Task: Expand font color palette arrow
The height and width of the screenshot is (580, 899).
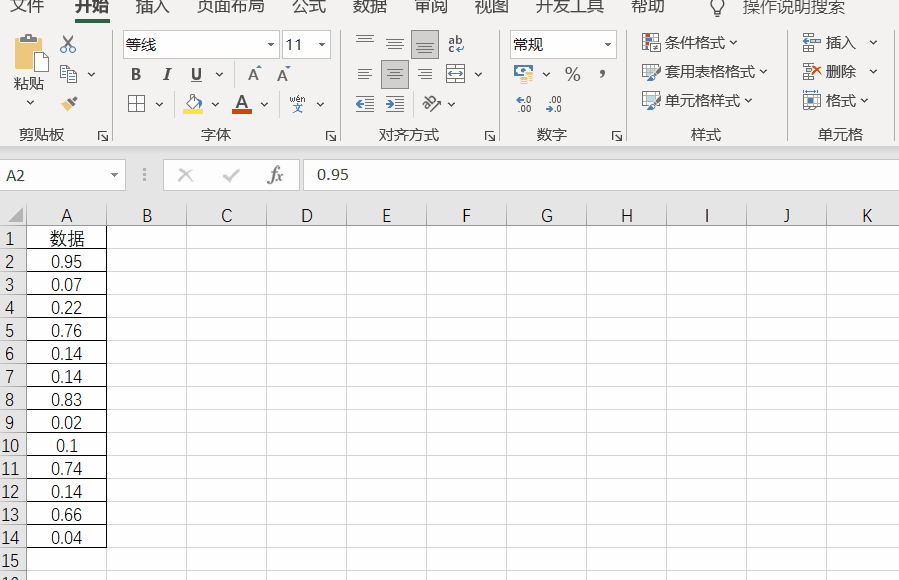Action: 264,104
